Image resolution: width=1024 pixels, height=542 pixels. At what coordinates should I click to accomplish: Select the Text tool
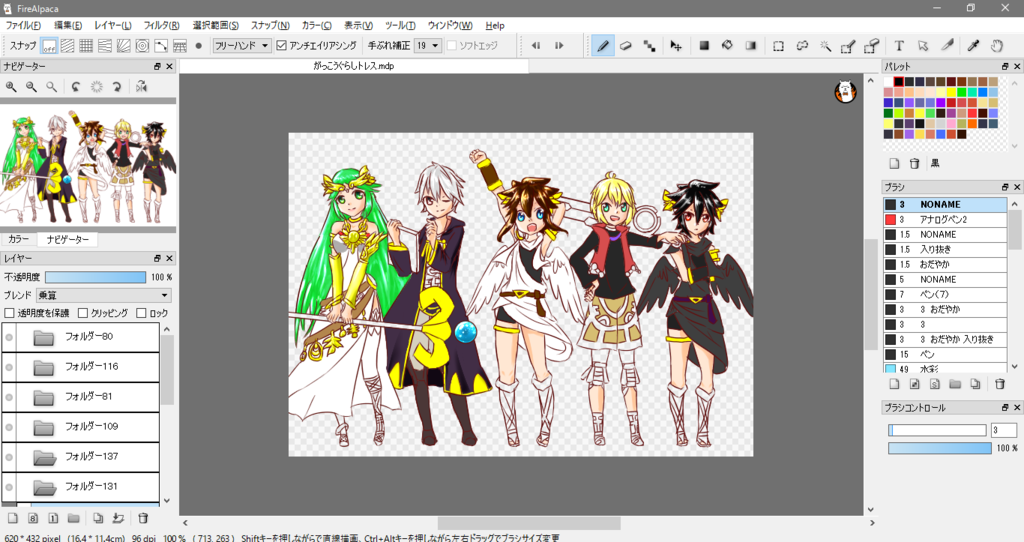pyautogui.click(x=899, y=46)
